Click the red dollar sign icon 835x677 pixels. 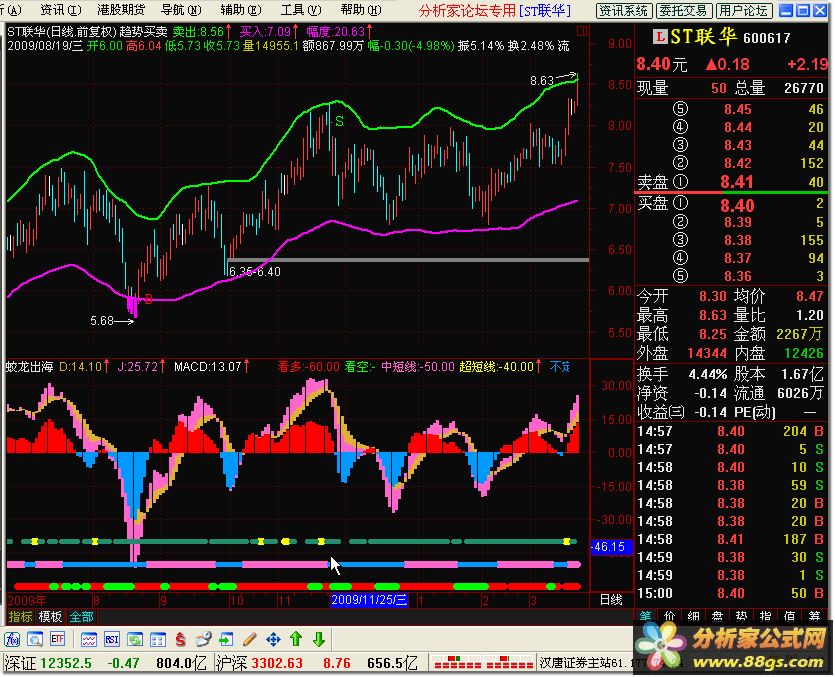tap(181, 639)
